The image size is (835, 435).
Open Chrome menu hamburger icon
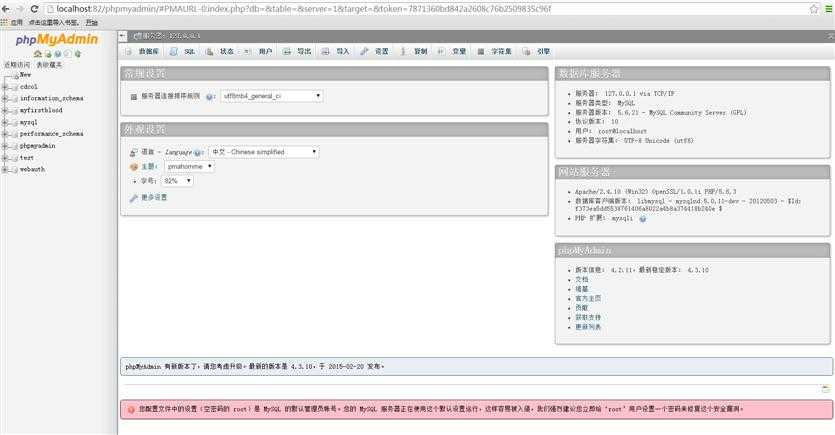[829, 9]
